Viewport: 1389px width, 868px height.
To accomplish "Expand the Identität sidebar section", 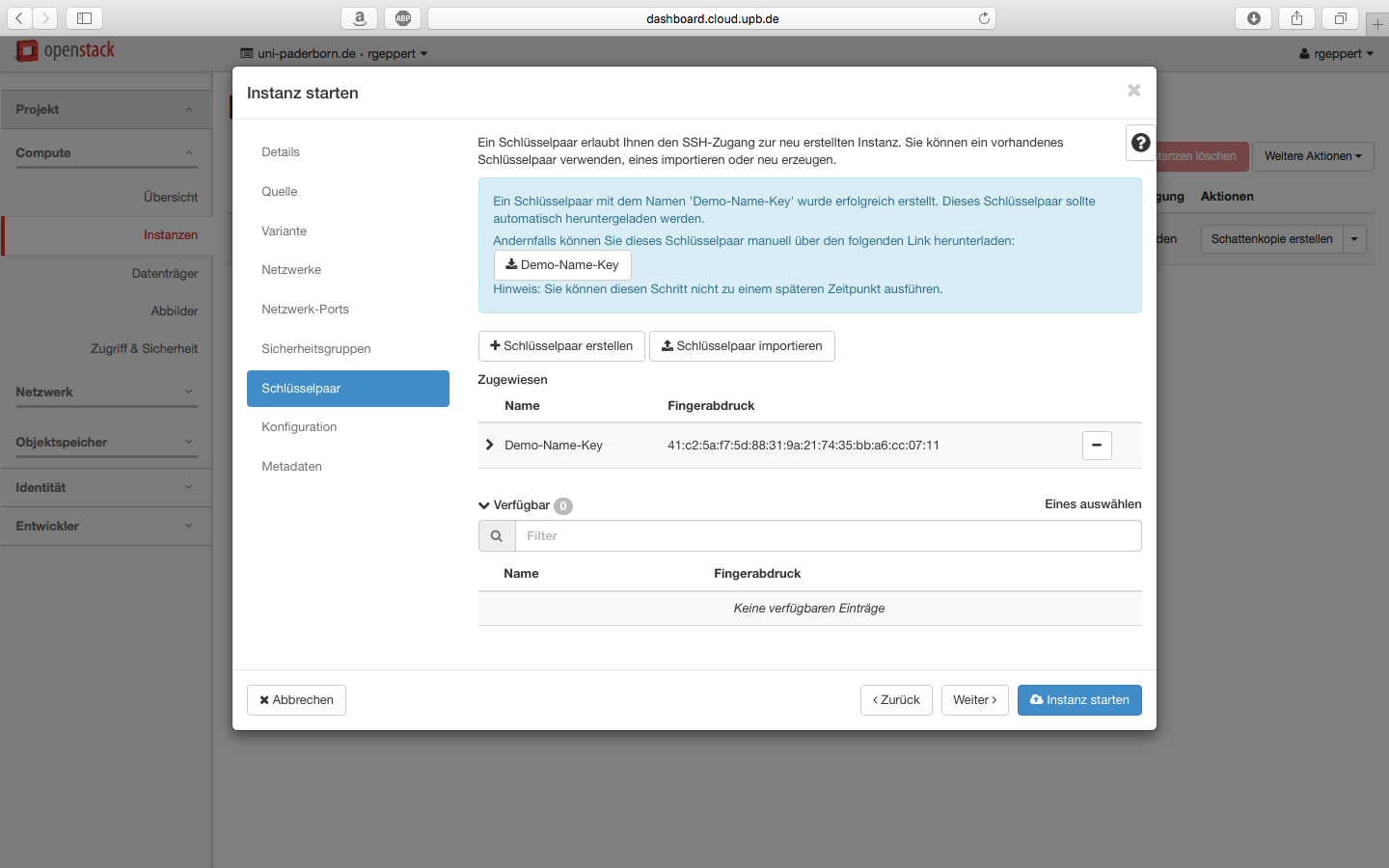I will (106, 488).
